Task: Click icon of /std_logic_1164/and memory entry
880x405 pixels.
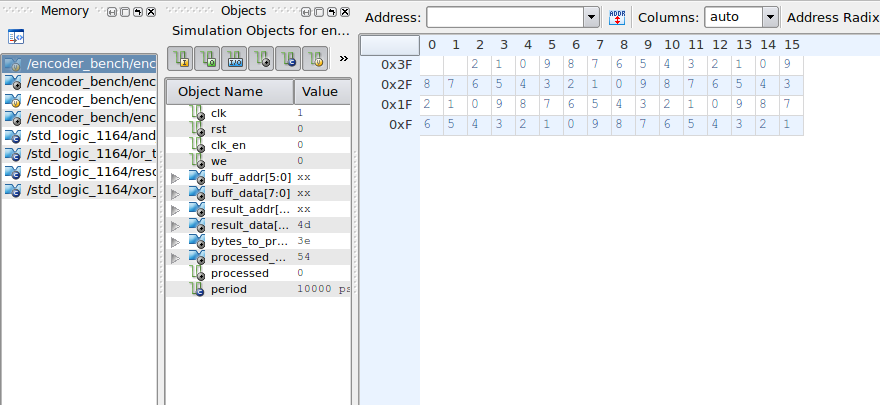Action: tap(13, 136)
